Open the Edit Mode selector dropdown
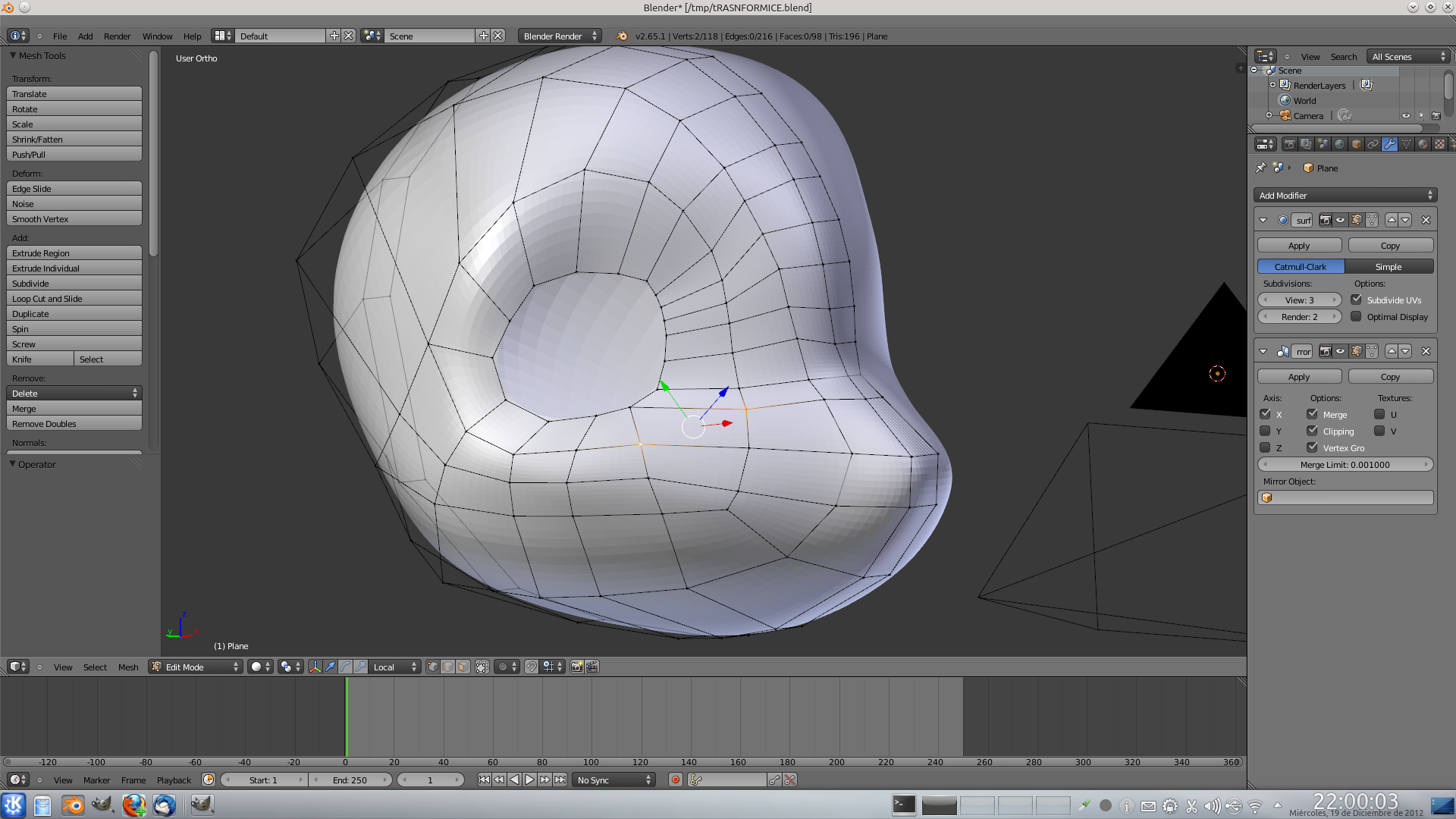This screenshot has width=1456, height=819. tap(196, 667)
